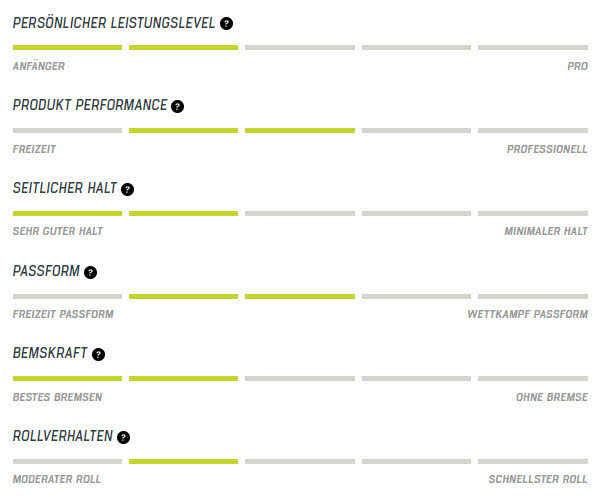Screen dimensions: 600x504
Task: Click the Anfänger label
Action: click(39, 65)
